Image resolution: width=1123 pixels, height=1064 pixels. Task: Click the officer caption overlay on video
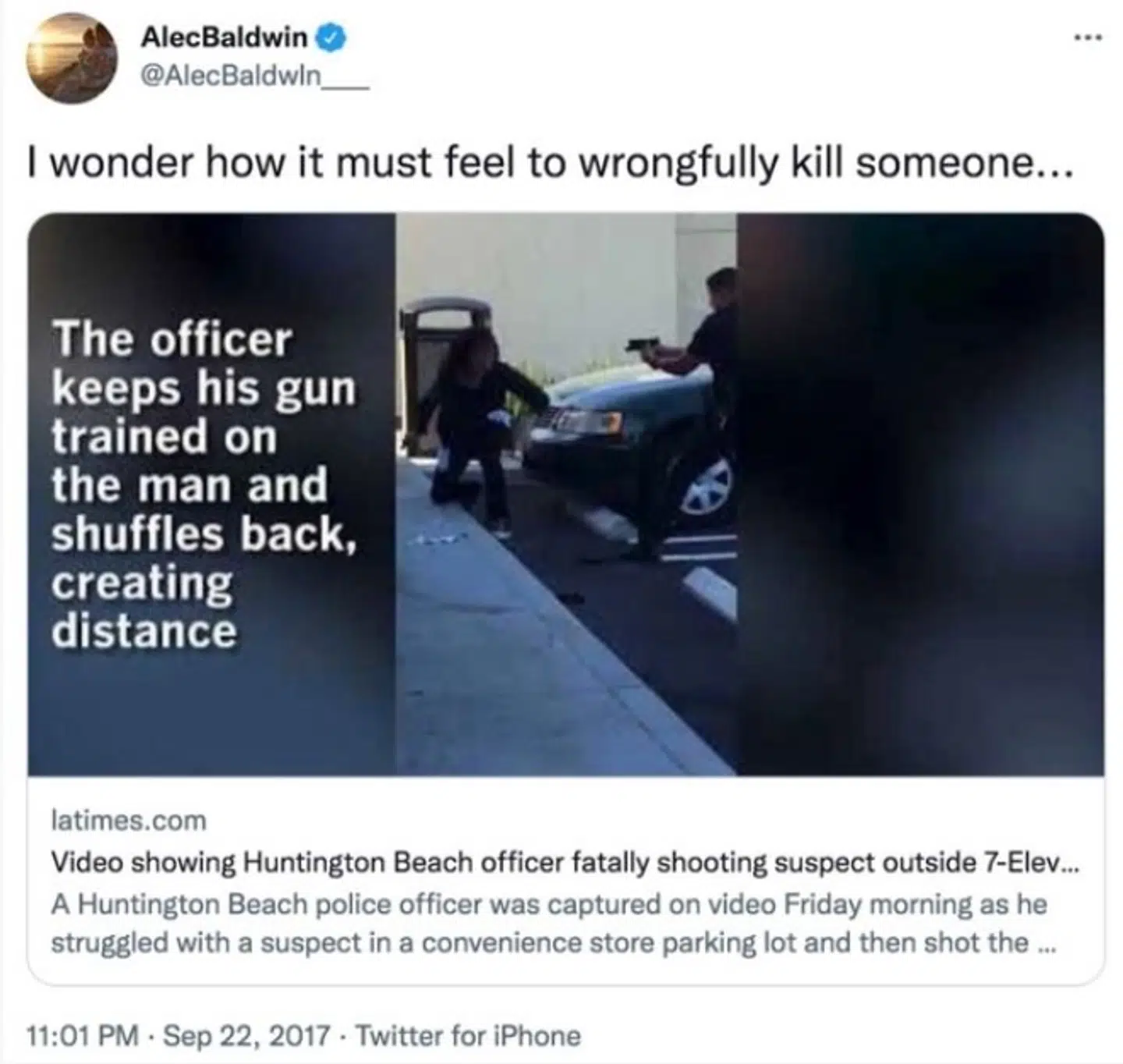coord(204,484)
